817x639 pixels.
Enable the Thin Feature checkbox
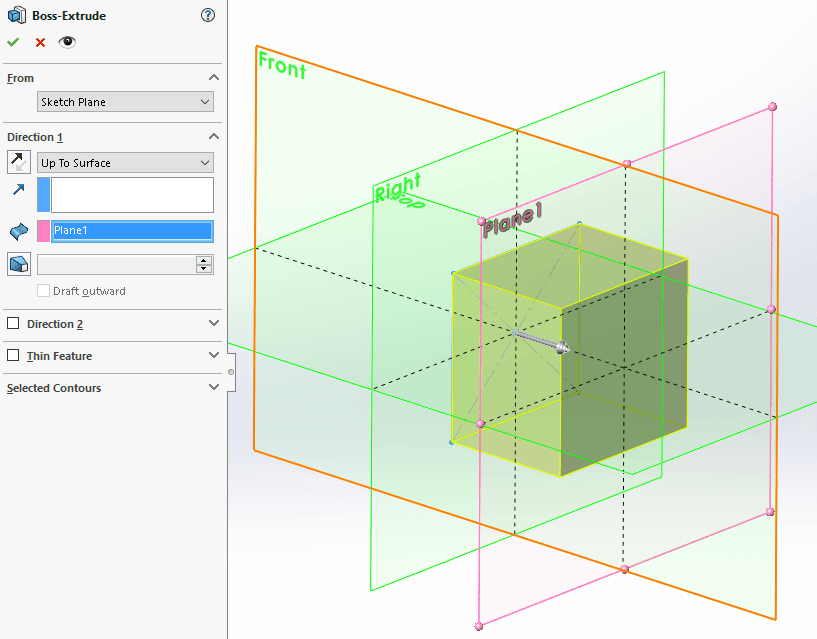[13, 356]
